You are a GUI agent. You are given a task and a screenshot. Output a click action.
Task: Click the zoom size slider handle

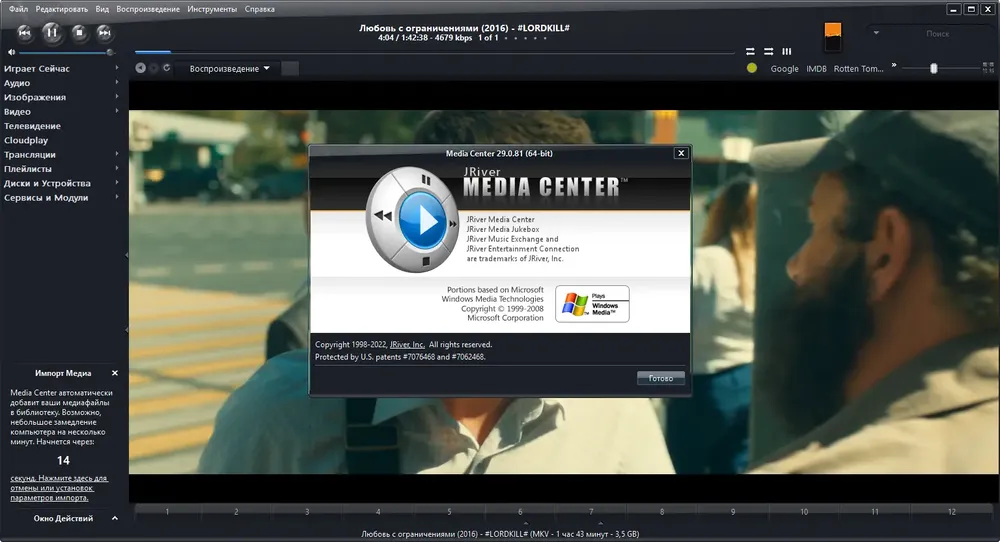pyautogui.click(x=934, y=68)
